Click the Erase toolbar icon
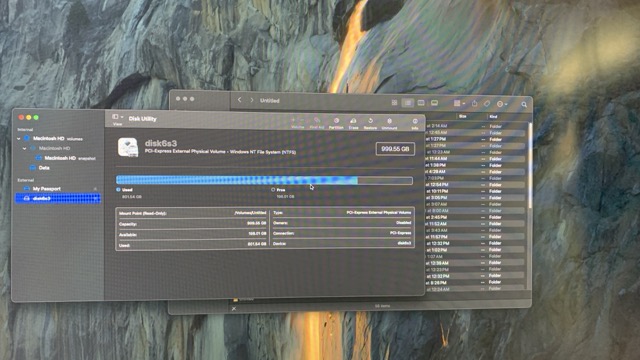 (x=353, y=121)
